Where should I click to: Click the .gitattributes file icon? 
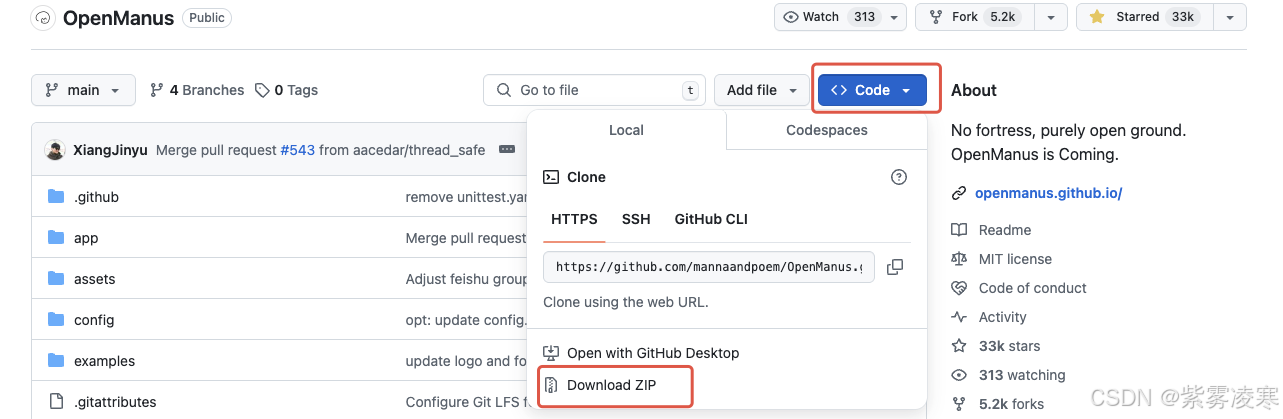point(56,402)
